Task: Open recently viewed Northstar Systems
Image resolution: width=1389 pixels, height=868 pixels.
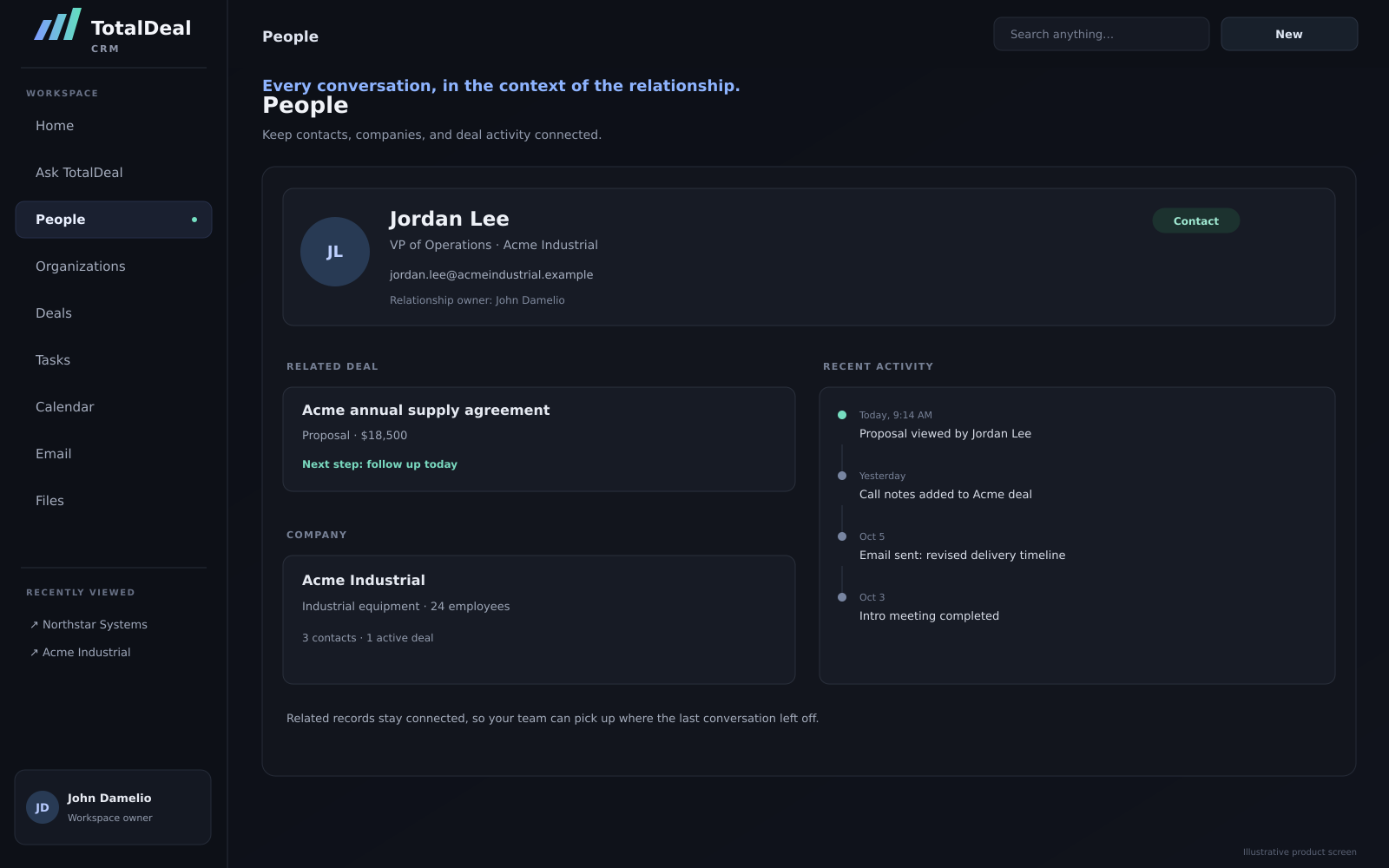Action: pos(89,625)
